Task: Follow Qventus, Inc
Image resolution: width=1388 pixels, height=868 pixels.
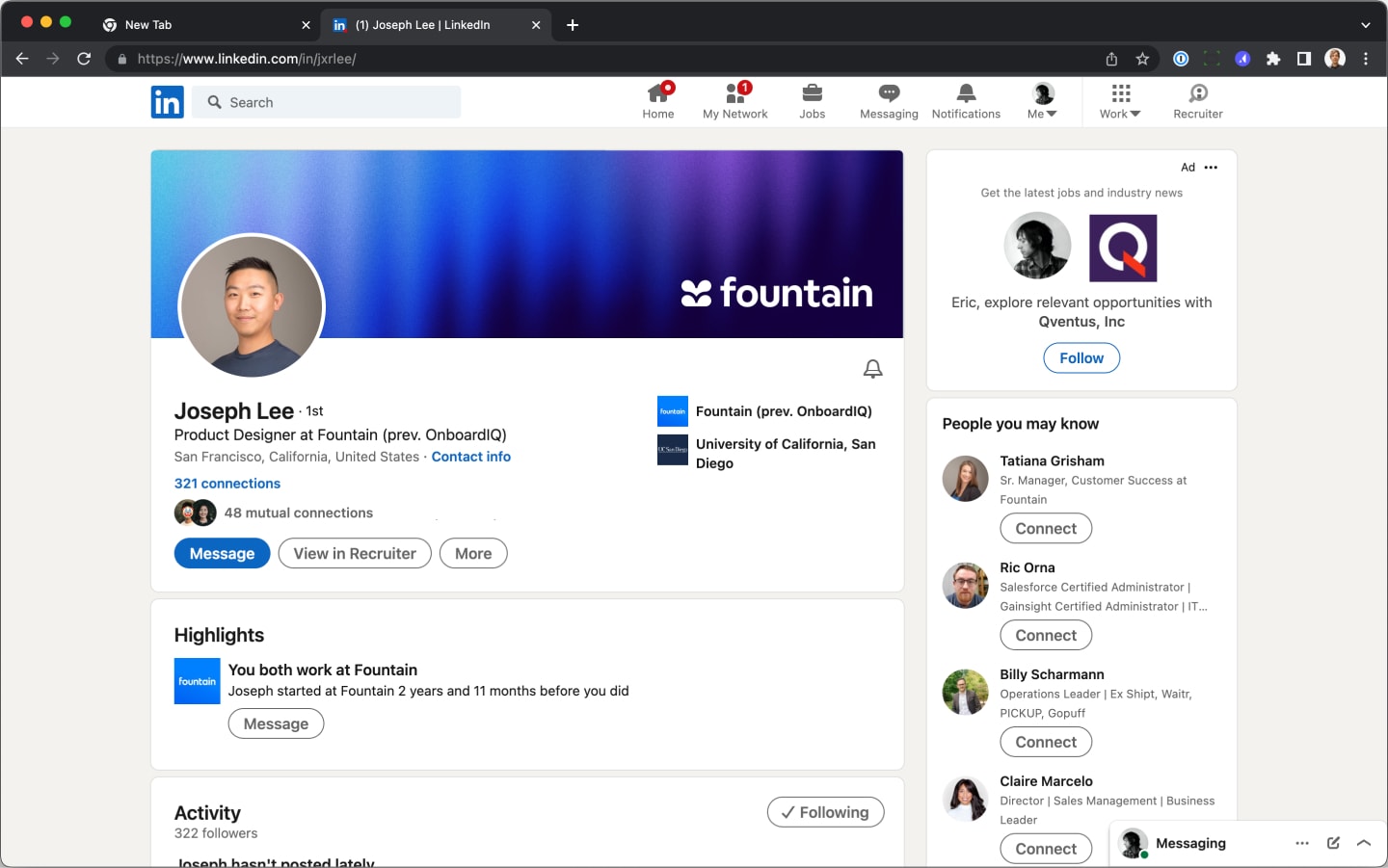Action: click(x=1081, y=358)
